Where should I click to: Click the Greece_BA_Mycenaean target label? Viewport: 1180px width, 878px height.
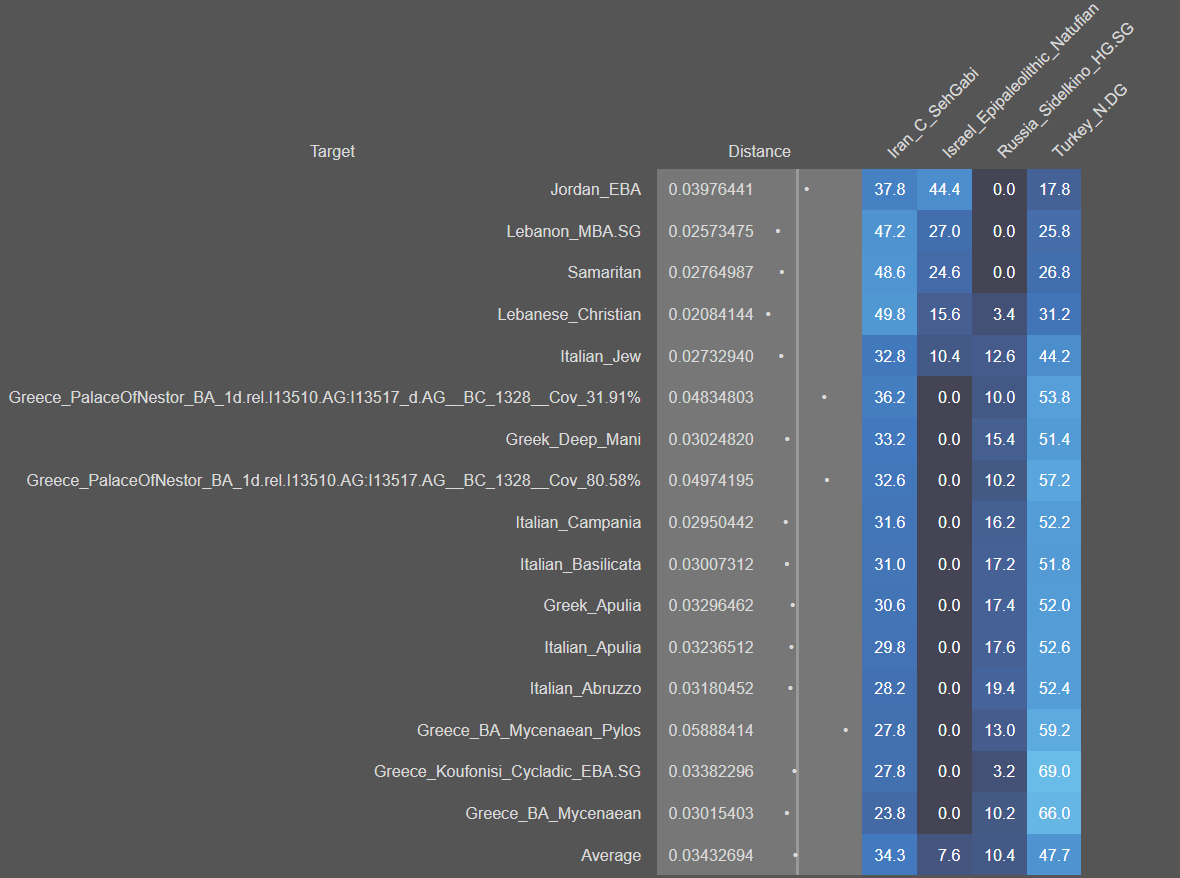[553, 813]
